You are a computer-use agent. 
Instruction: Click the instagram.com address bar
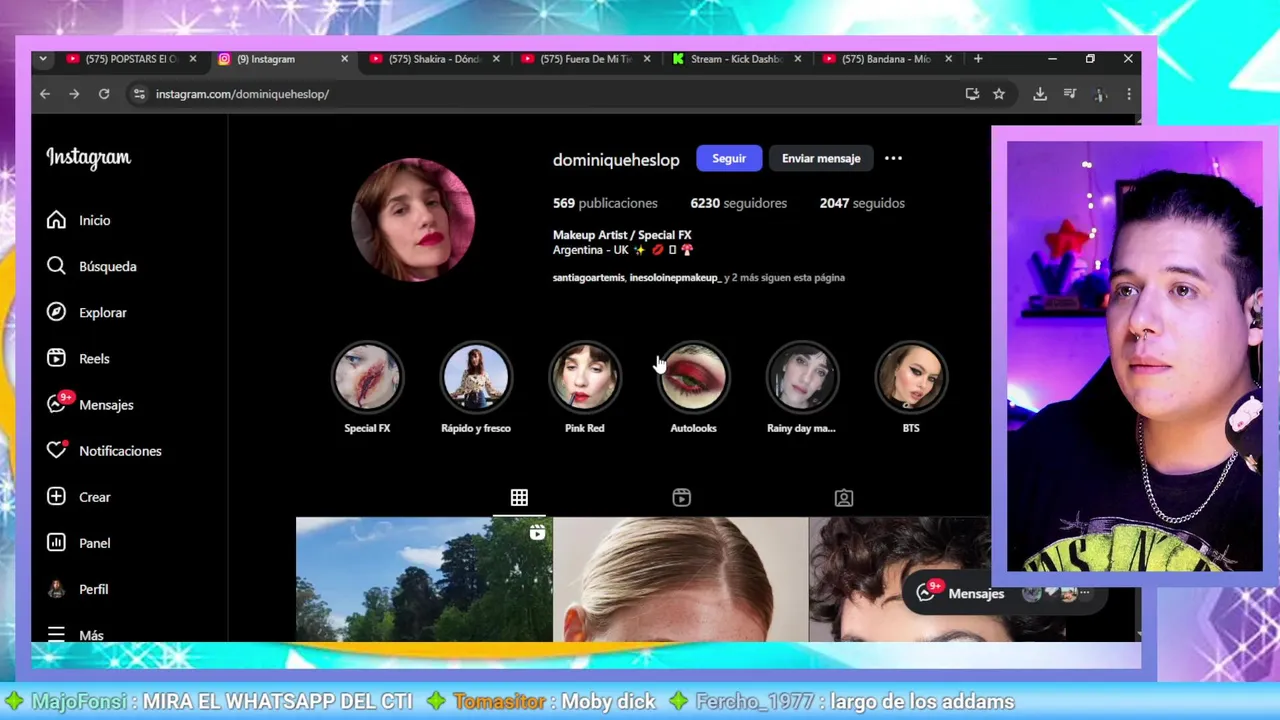(550, 94)
